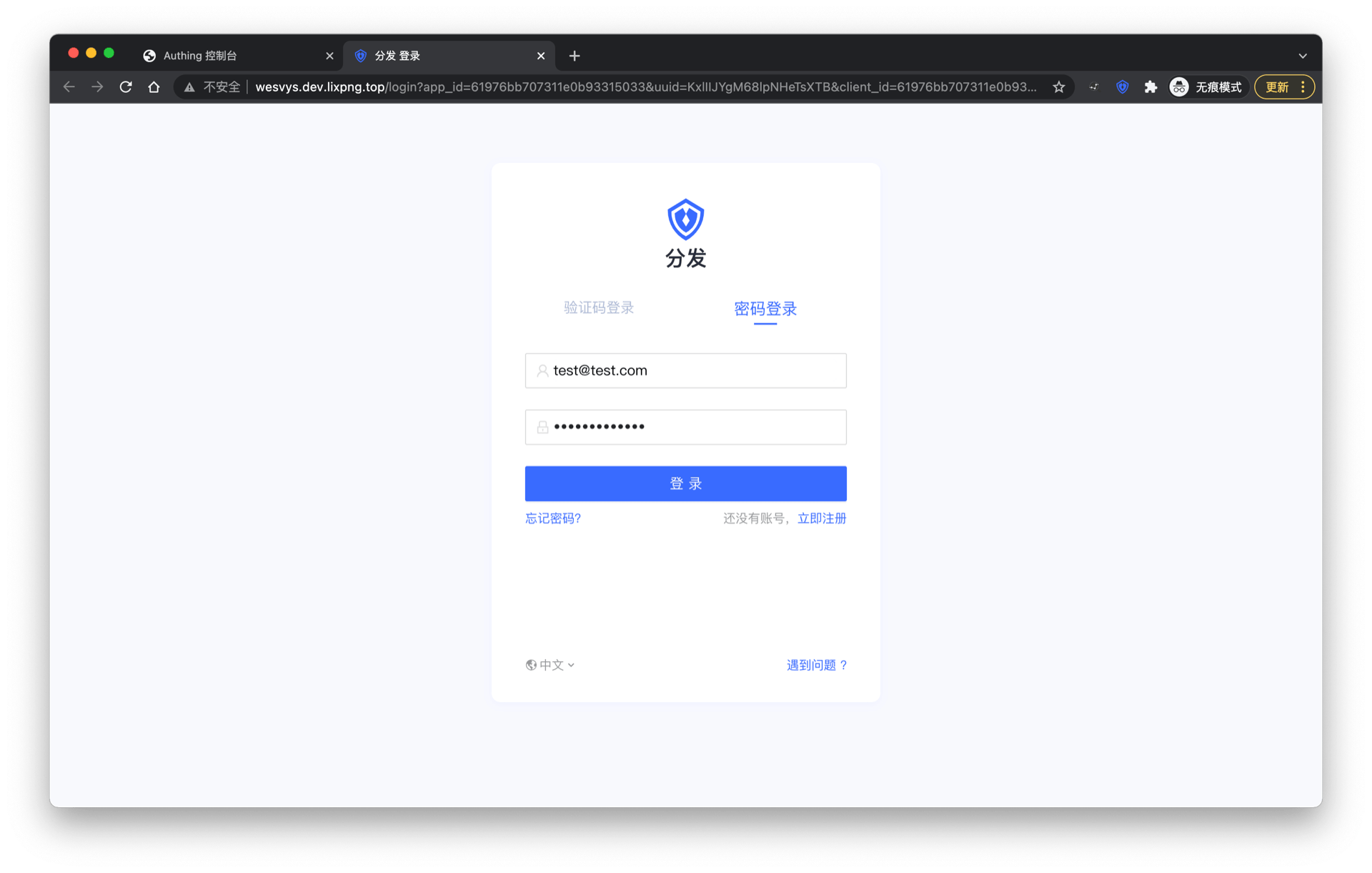The image size is (1372, 873).
Task: Switch to Authing 控制台 browser tab
Action: [229, 56]
